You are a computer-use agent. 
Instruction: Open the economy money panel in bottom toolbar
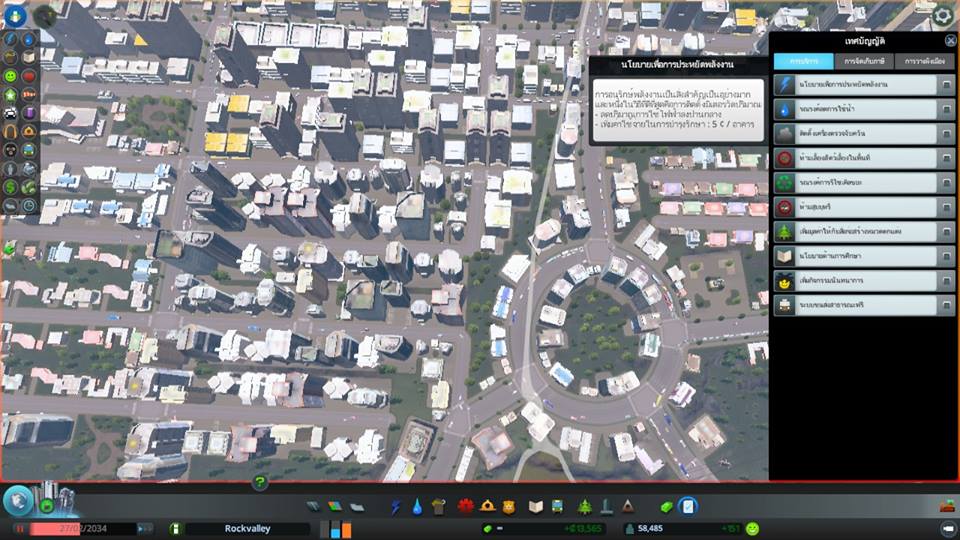[666, 506]
